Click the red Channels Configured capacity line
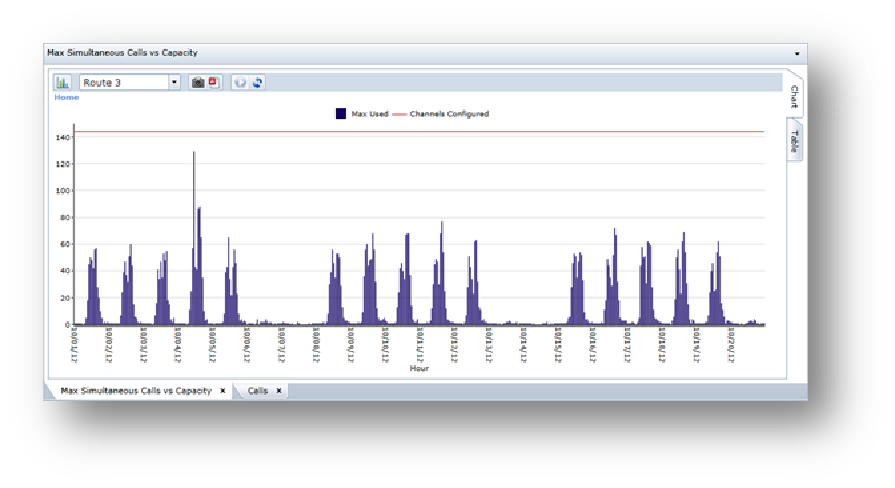Image resolution: width=895 pixels, height=488 pixels. coord(420,132)
